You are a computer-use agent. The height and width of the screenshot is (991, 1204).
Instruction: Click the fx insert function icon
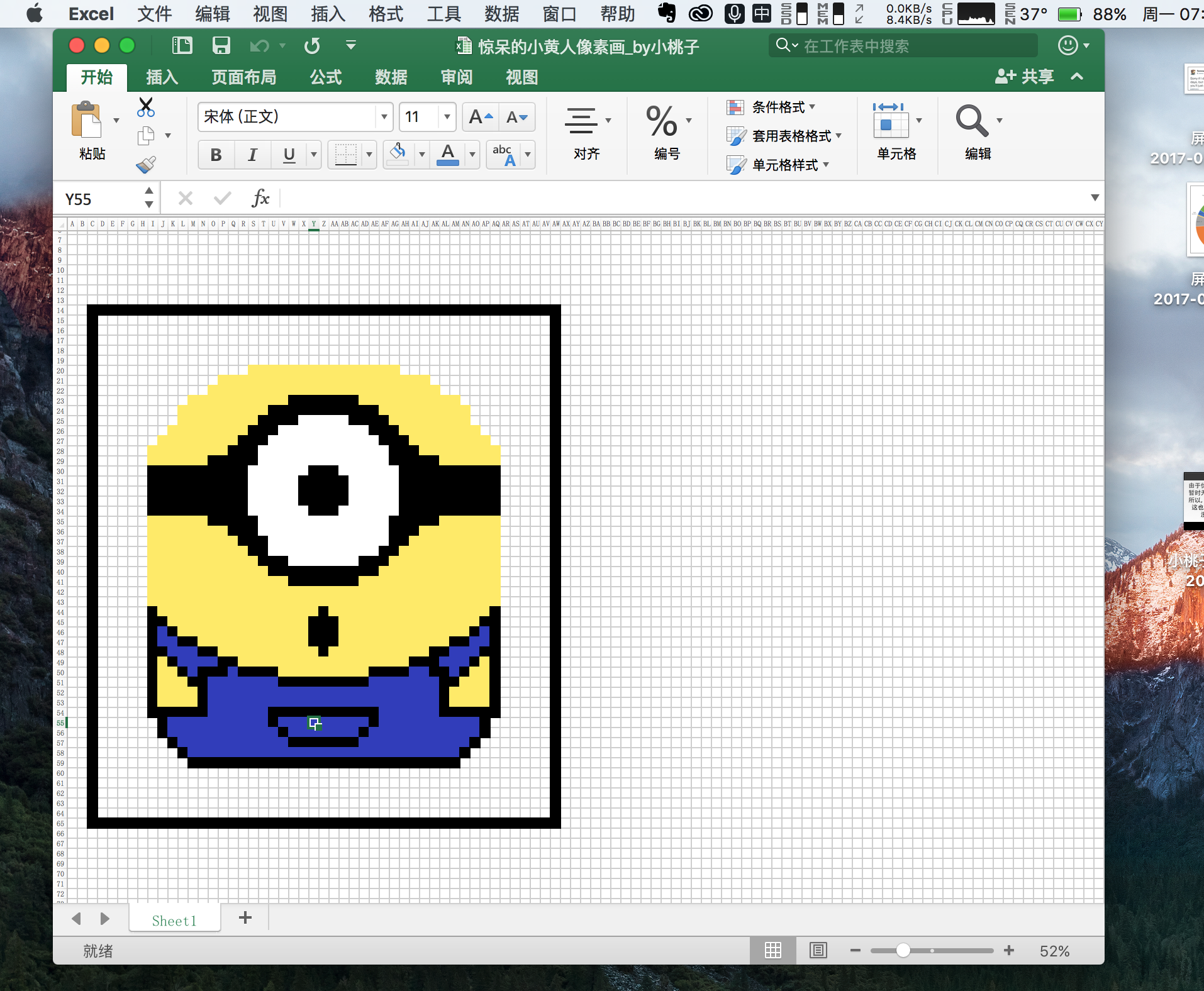click(x=260, y=198)
